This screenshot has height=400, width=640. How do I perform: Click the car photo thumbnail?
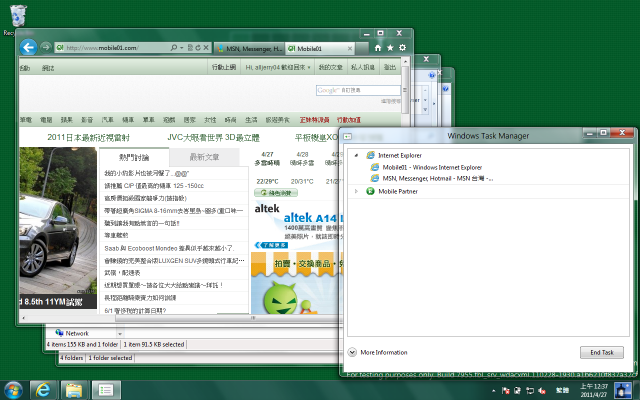pyautogui.click(x=58, y=220)
